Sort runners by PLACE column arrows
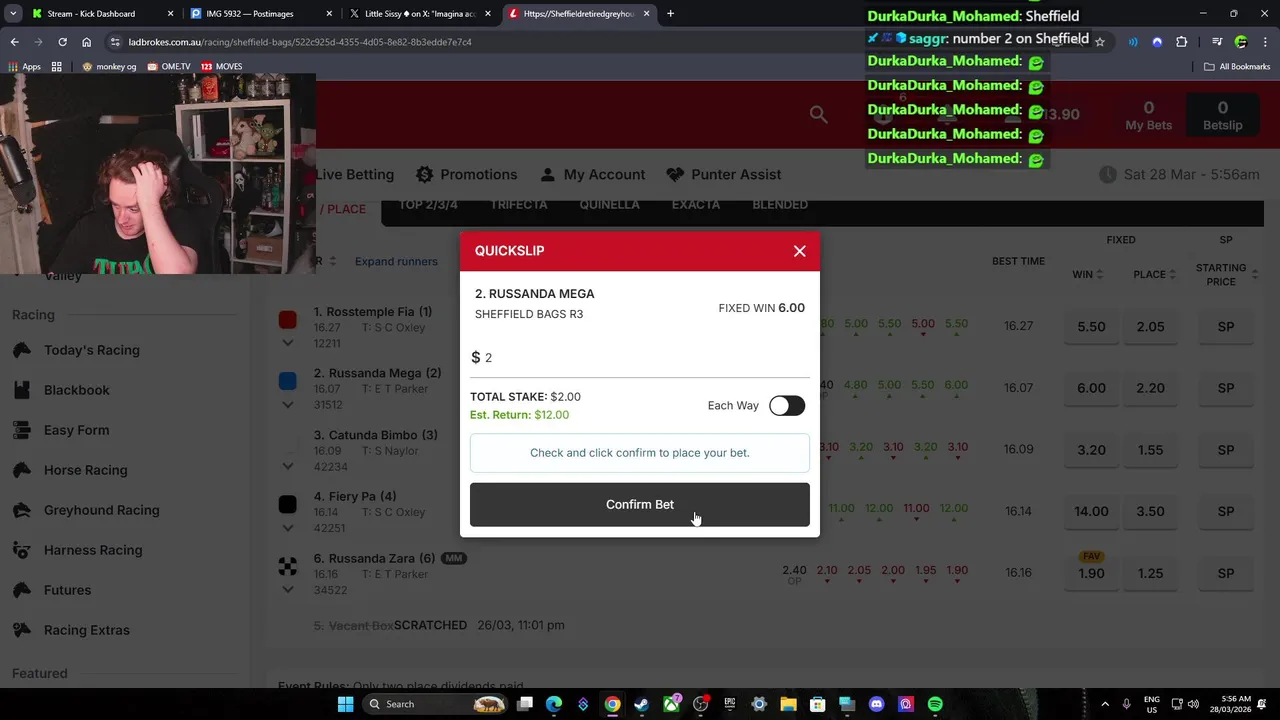Screen dimensions: 1280x720 [1174, 275]
